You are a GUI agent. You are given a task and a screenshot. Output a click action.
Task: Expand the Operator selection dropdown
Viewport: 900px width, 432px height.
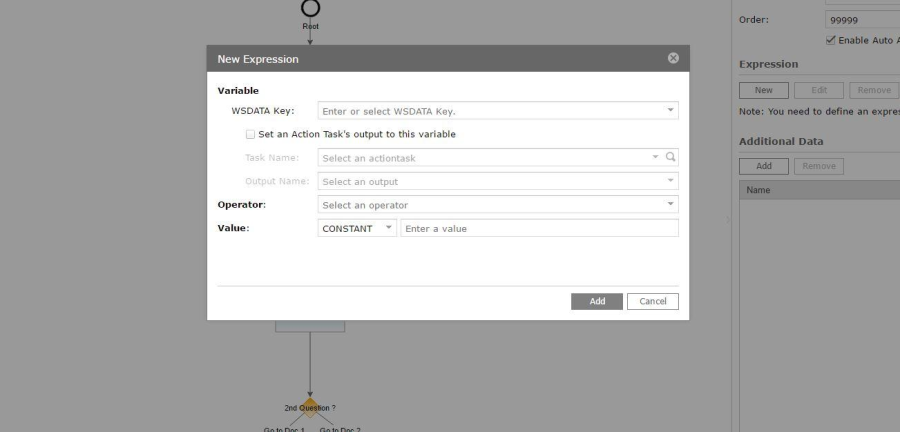(497, 204)
